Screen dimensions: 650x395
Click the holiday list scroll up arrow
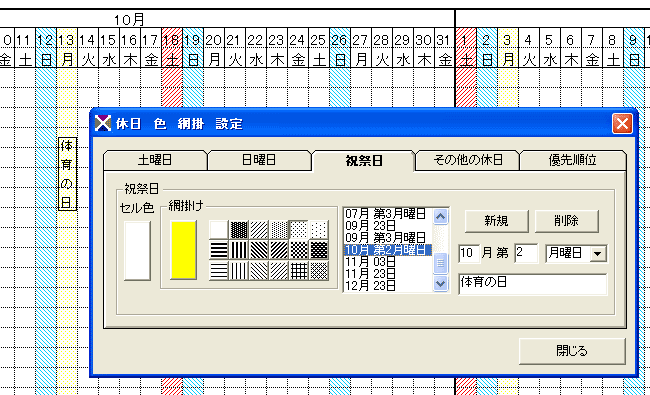(440, 216)
